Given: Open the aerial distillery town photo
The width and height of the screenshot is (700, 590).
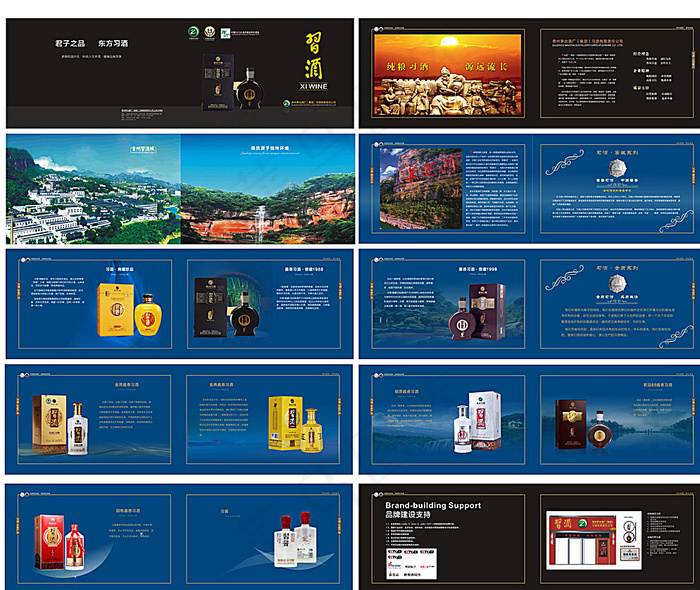Looking at the screenshot, I should [93, 189].
